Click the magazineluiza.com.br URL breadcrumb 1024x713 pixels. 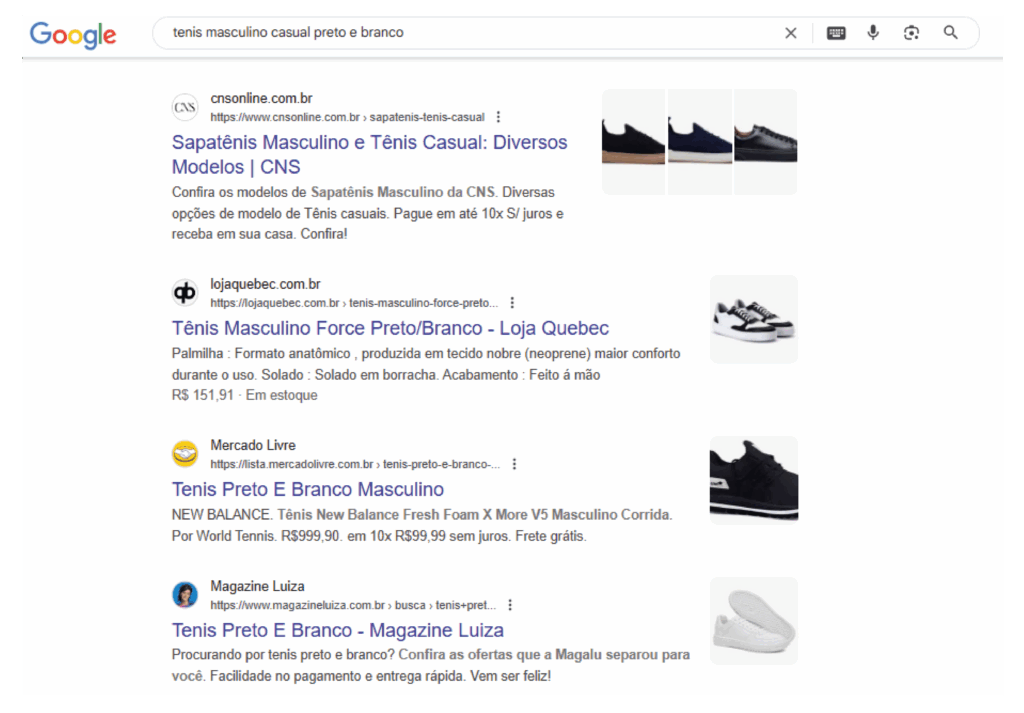(353, 605)
